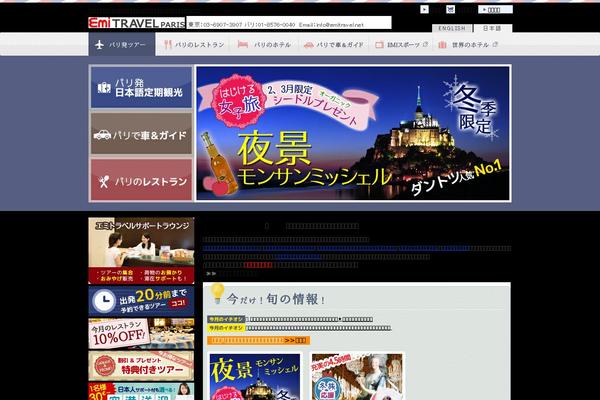Open 世界のホテル nav item
Image resolution: width=600 pixels, height=400 pixels.
pos(468,45)
